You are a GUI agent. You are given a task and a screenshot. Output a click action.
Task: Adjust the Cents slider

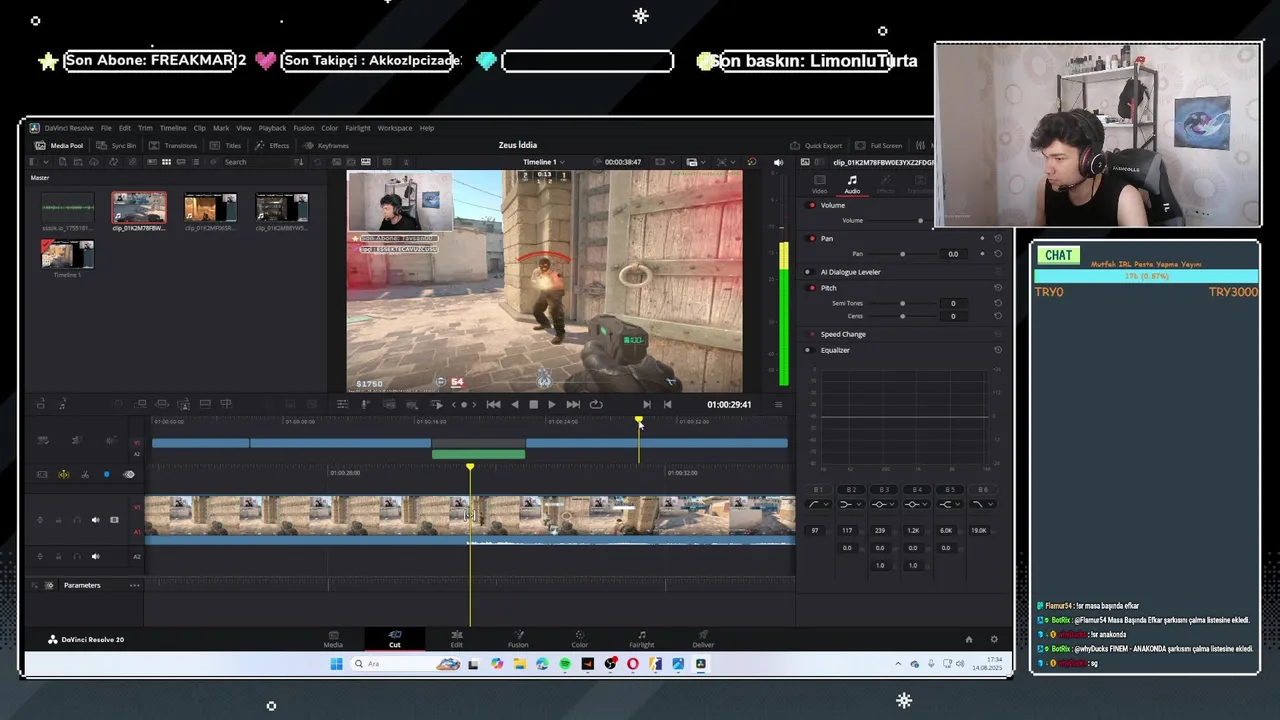903,316
